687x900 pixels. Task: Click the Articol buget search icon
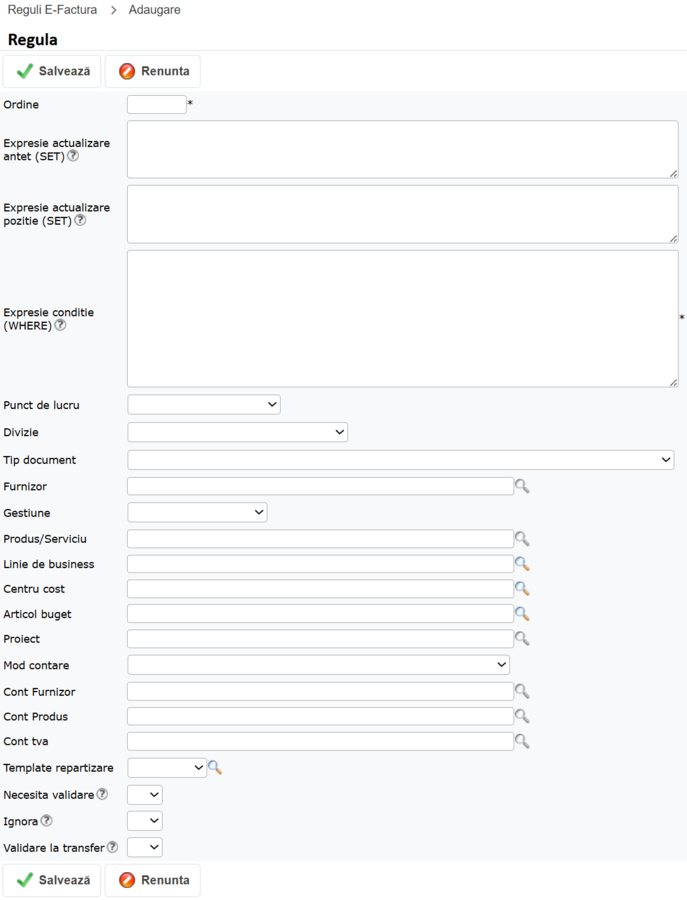pos(522,614)
